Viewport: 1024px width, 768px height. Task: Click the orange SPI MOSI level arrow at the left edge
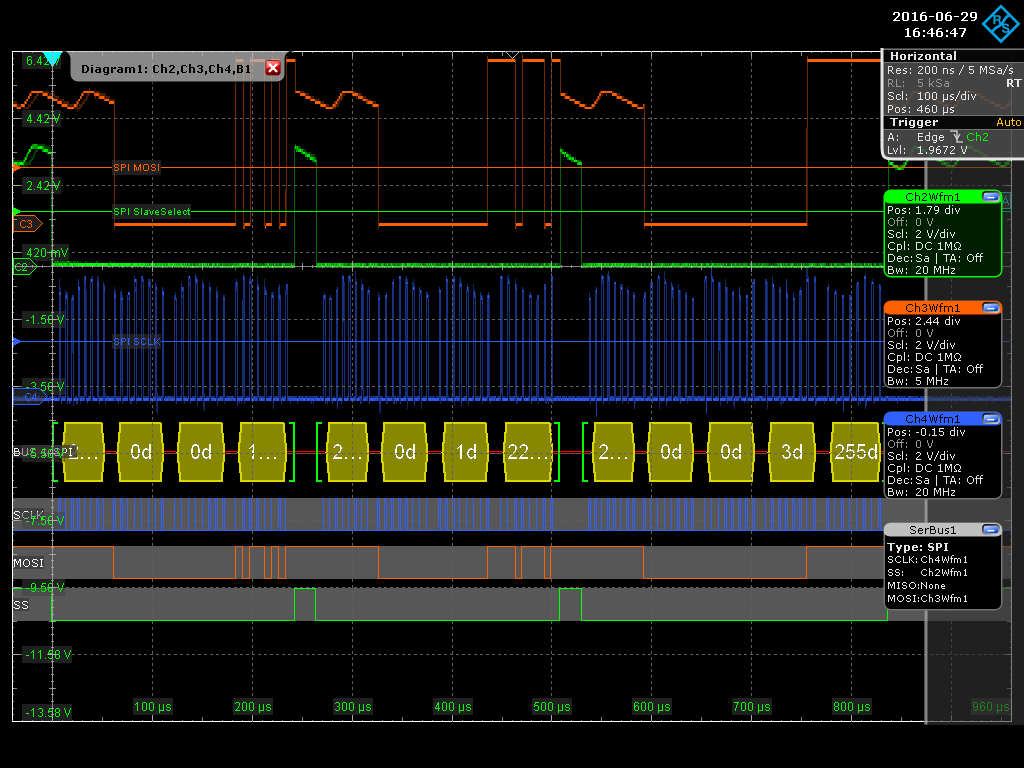point(16,168)
